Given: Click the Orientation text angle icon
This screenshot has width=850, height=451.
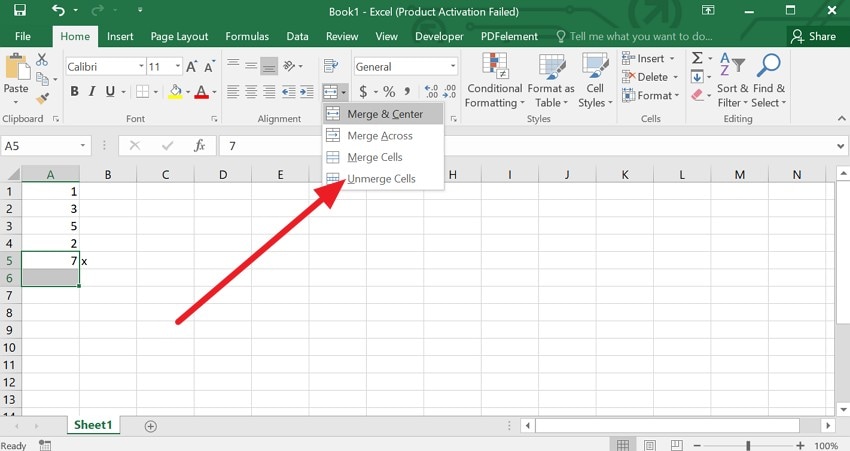Looking at the screenshot, I should pos(289,66).
